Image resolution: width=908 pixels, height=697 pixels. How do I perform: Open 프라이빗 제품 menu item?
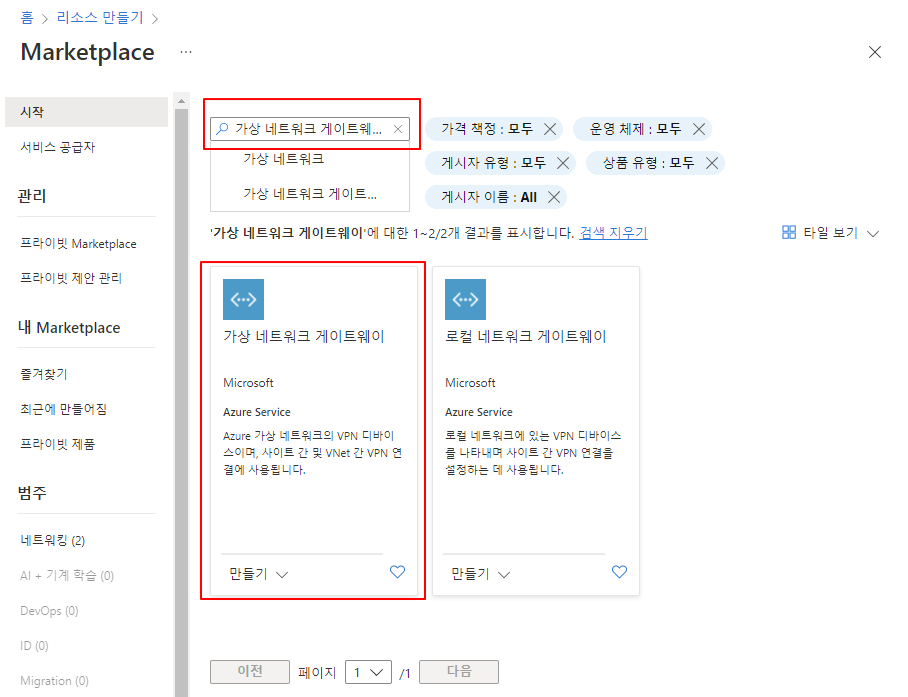pos(57,444)
